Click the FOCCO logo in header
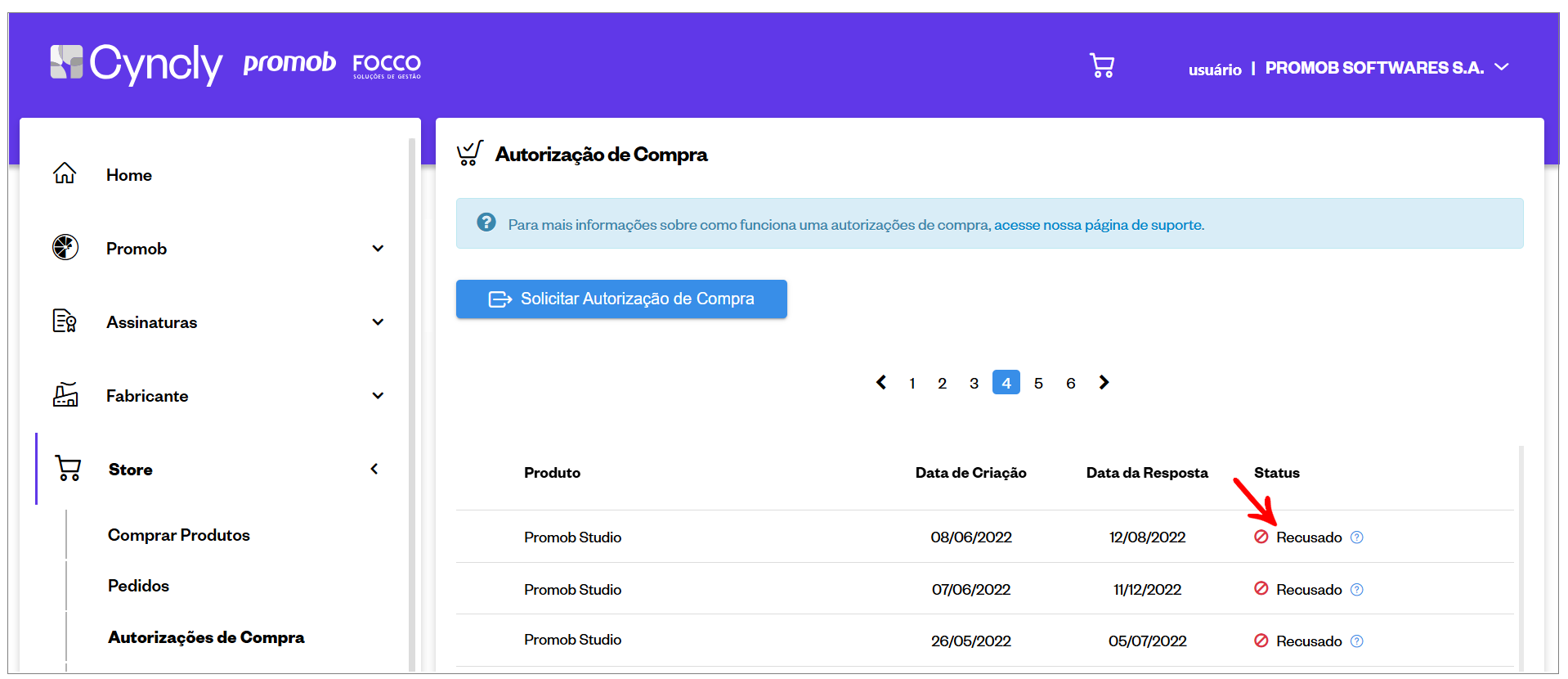This screenshot has height=679, width=1568. click(387, 65)
